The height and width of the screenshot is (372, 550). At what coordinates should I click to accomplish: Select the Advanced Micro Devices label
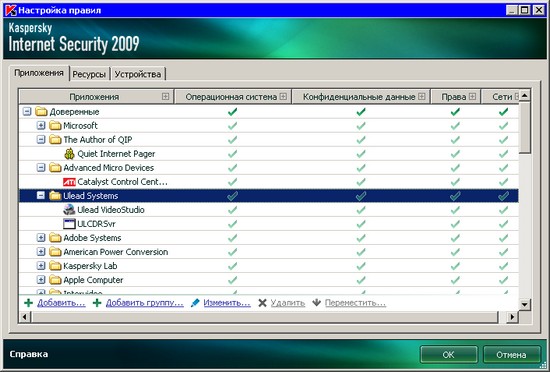click(x=108, y=168)
